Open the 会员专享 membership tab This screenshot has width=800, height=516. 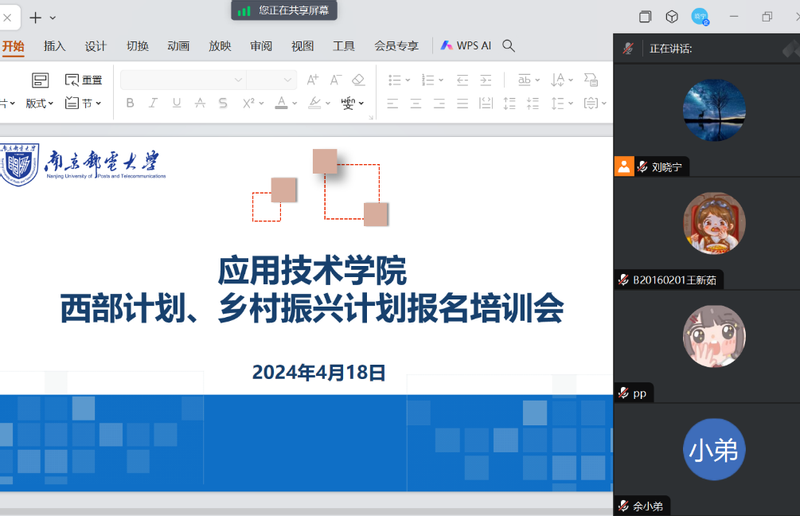[396, 46]
